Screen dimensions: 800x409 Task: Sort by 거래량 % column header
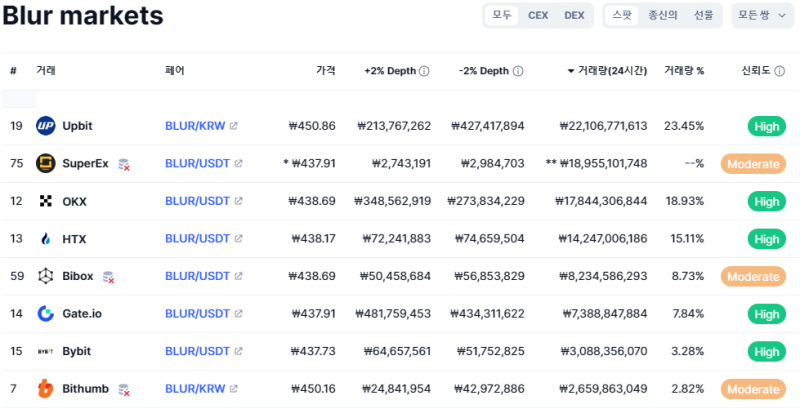point(684,71)
